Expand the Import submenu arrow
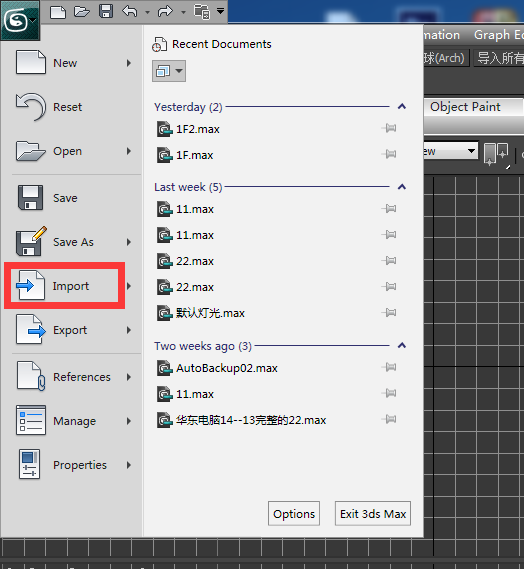The height and width of the screenshot is (569, 524). pos(129,286)
